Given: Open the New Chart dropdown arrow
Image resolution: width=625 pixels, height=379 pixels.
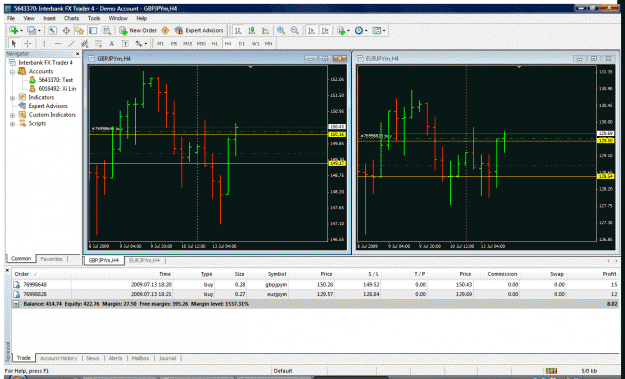Looking at the screenshot, I should pyautogui.click(x=21, y=31).
